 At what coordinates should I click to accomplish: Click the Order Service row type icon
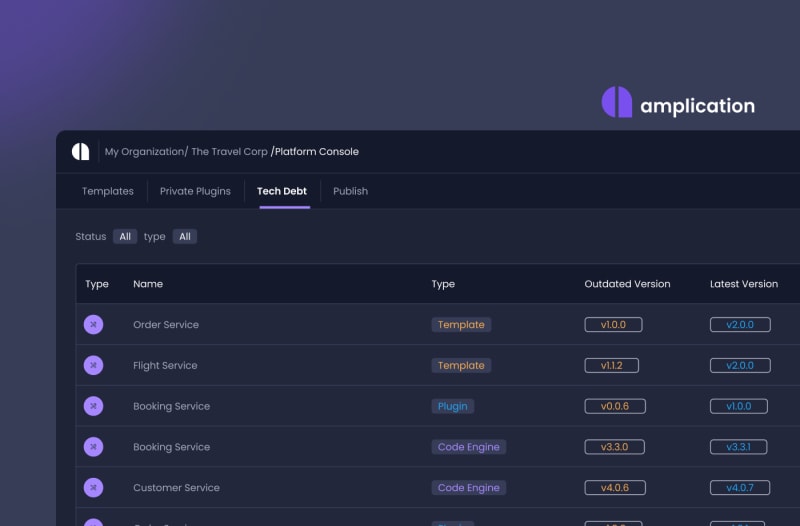[93, 324]
